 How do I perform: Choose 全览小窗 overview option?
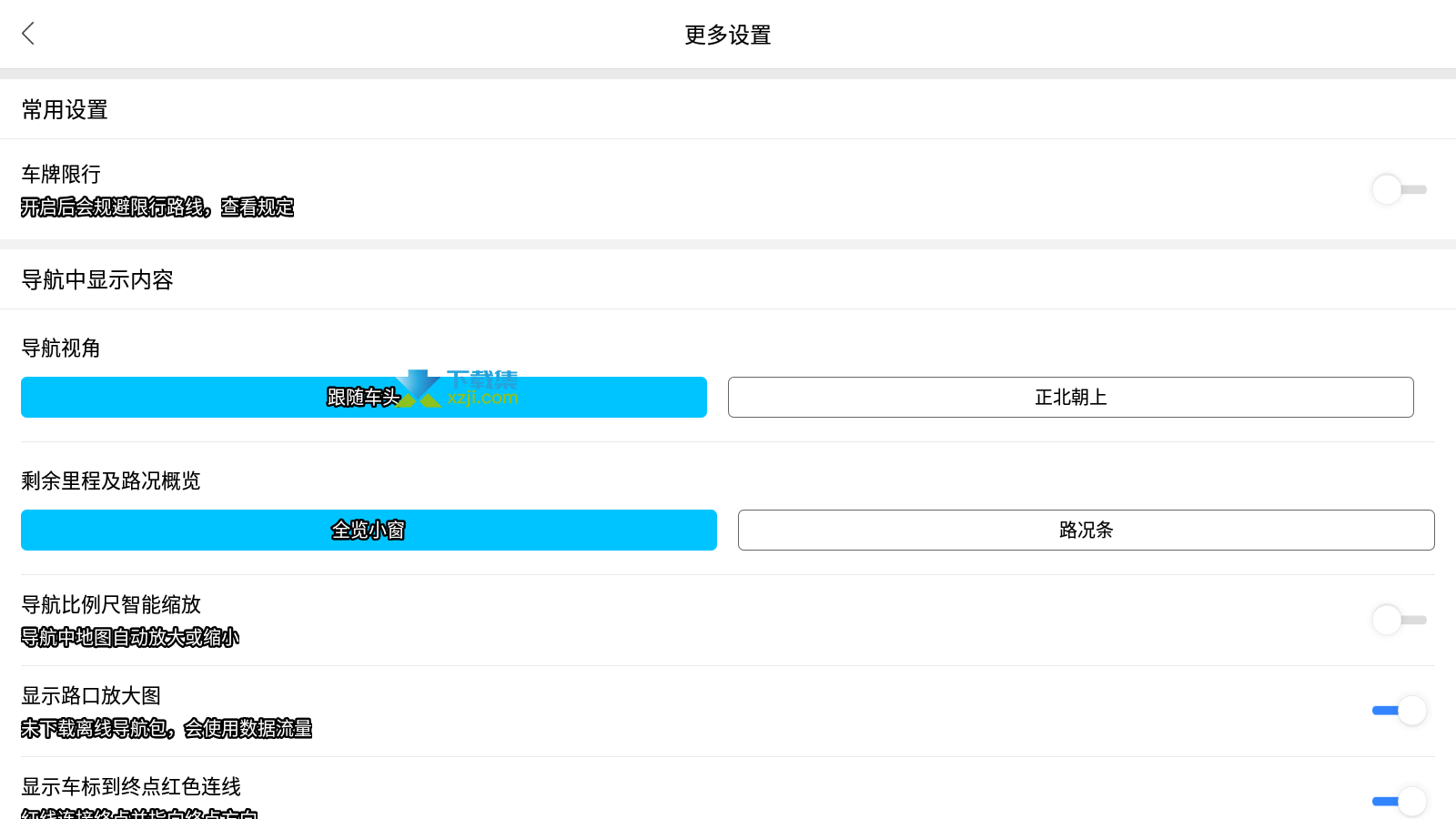pos(369,530)
